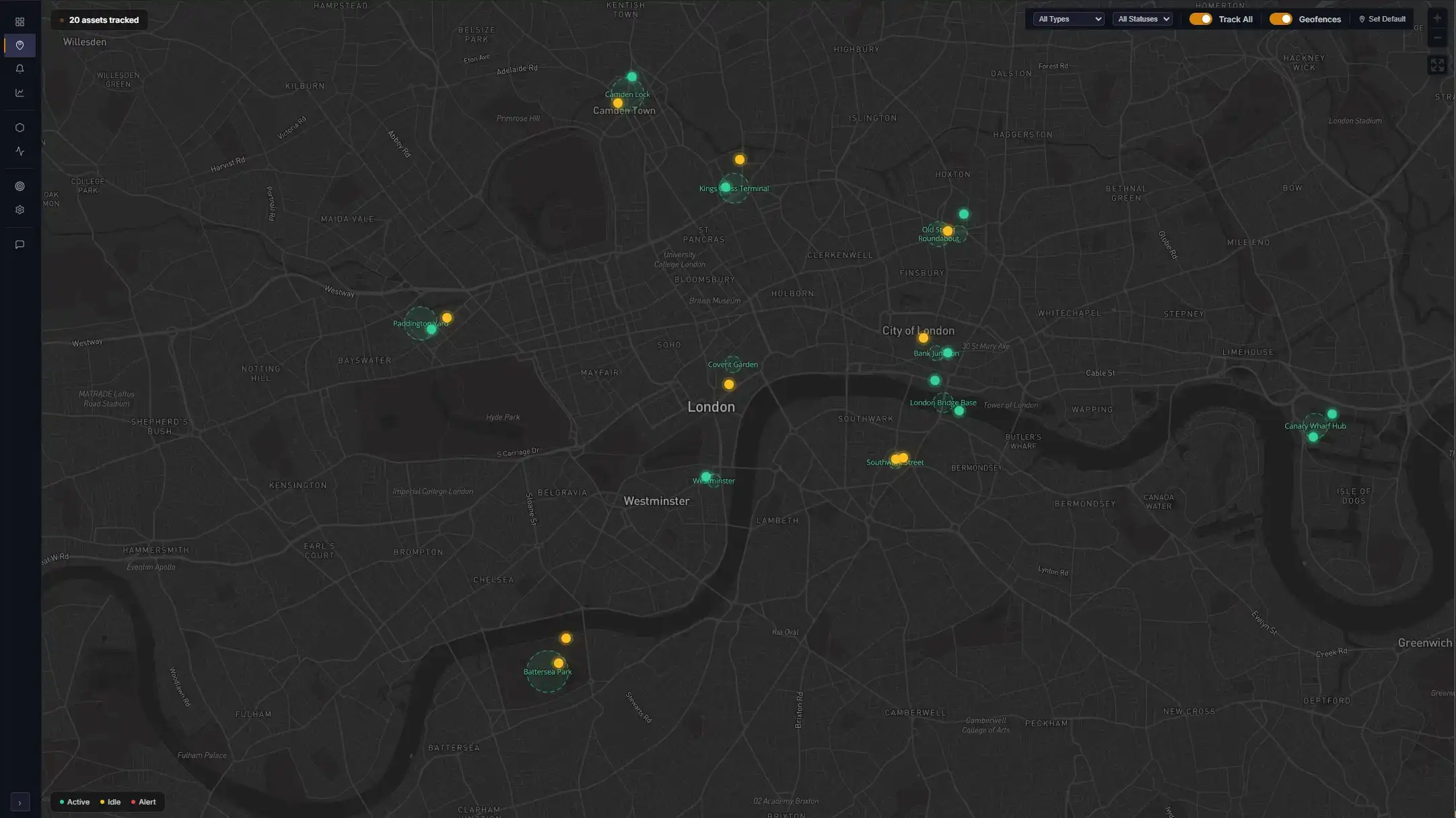Viewport: 1456px width, 818px height.
Task: Click the 'Old Street Roundabout' geofence label
Action: pyautogui.click(x=938, y=234)
